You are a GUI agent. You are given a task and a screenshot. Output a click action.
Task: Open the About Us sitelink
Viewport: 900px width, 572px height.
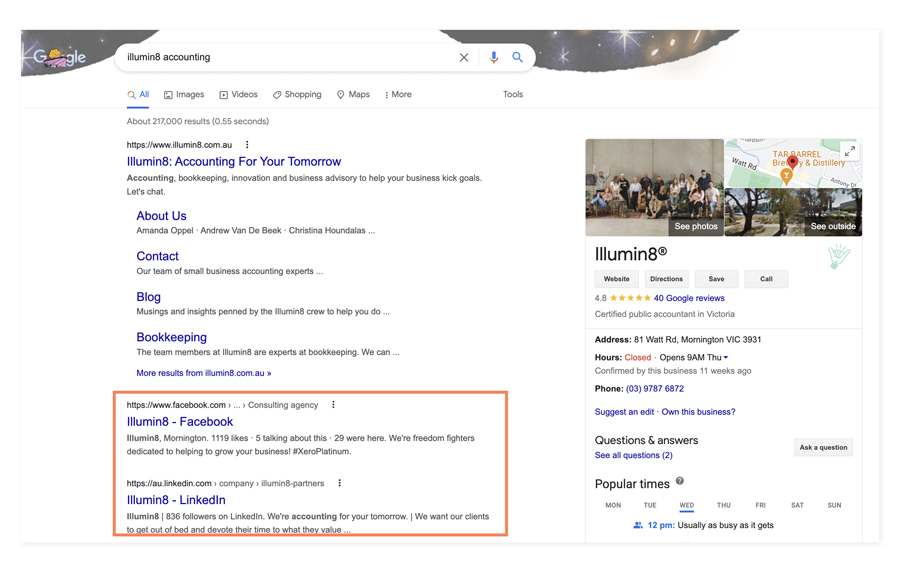tap(161, 216)
